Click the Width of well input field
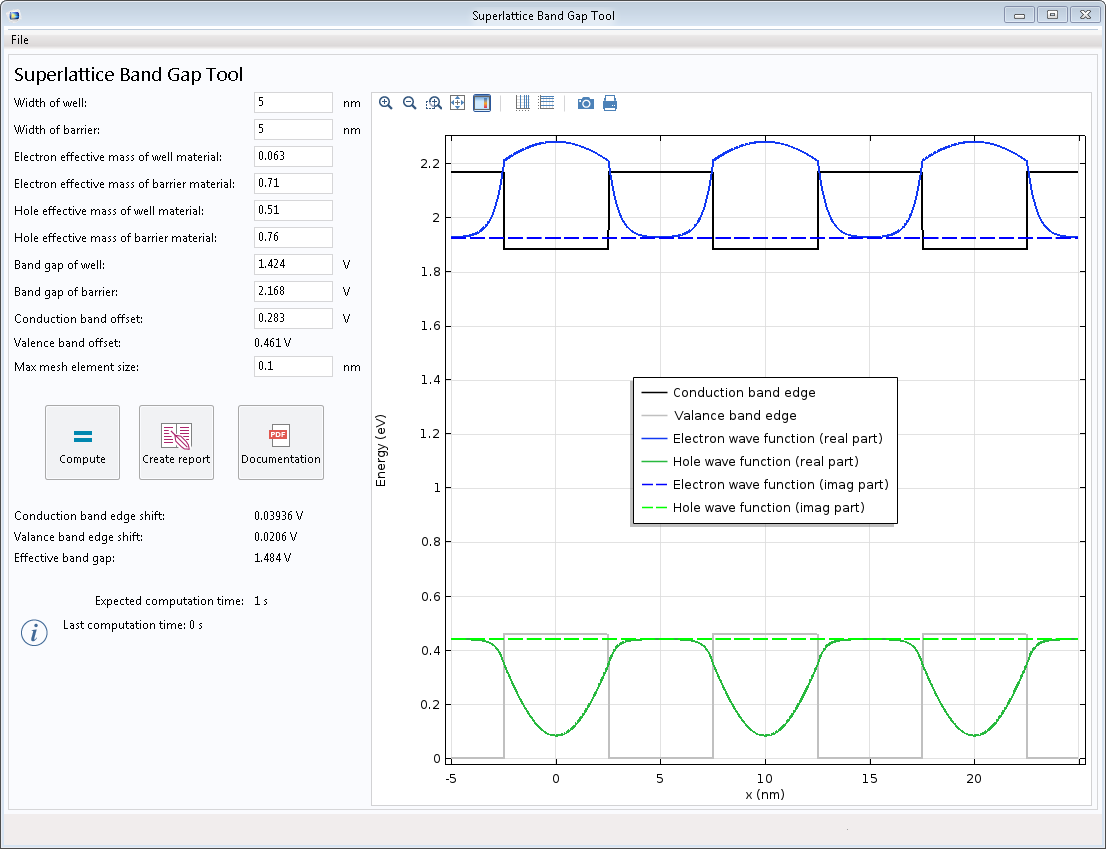 point(293,103)
